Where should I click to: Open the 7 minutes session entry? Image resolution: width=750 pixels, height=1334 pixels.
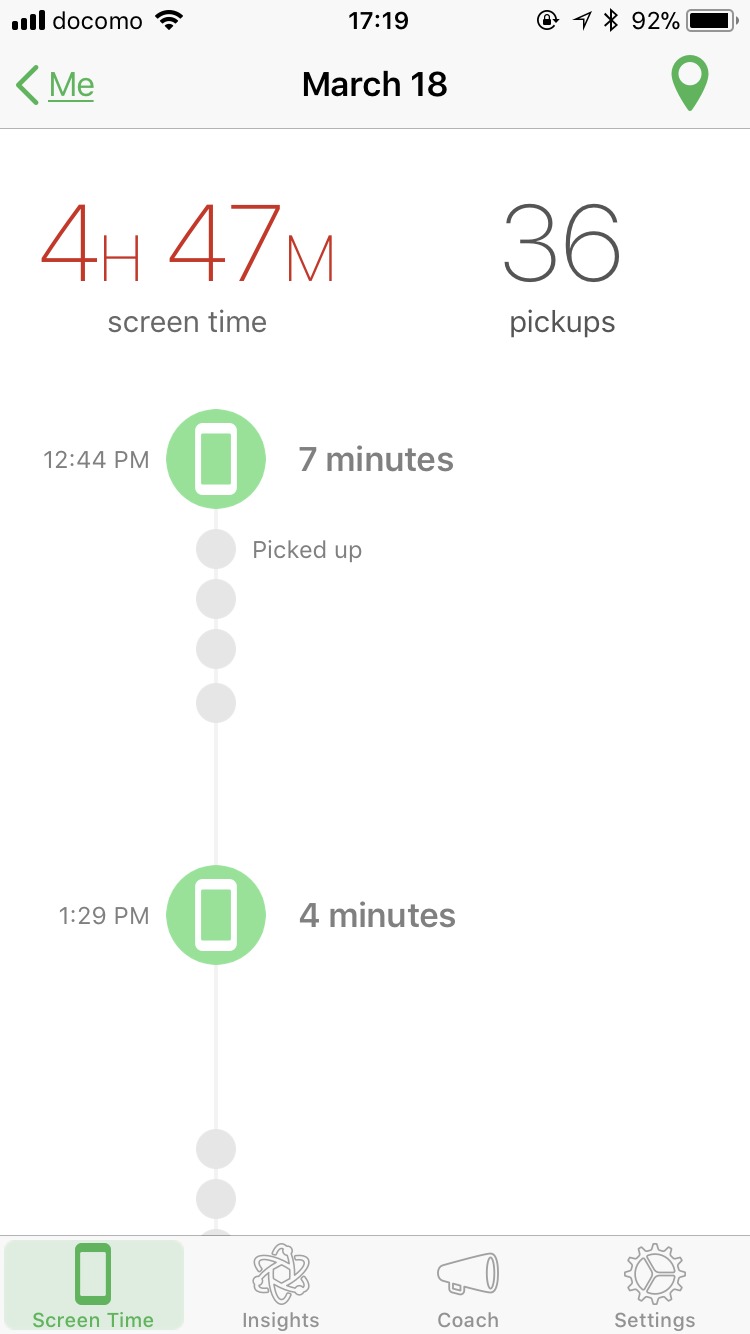376,460
